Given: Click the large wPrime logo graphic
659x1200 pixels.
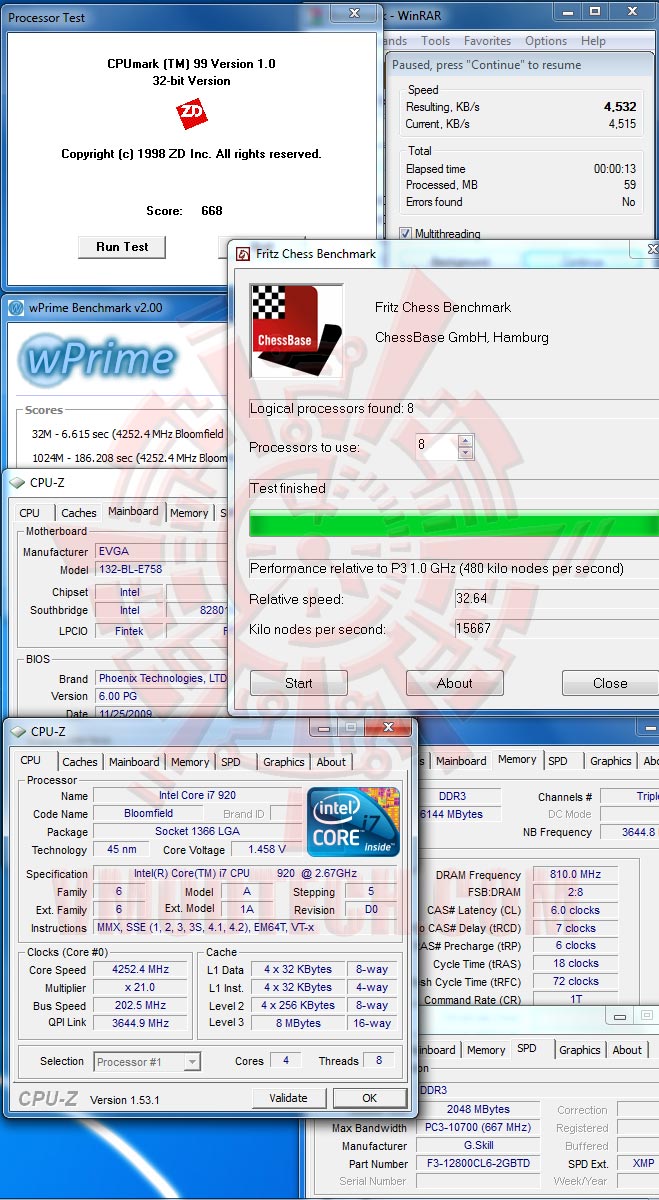Looking at the screenshot, I should tap(98, 359).
